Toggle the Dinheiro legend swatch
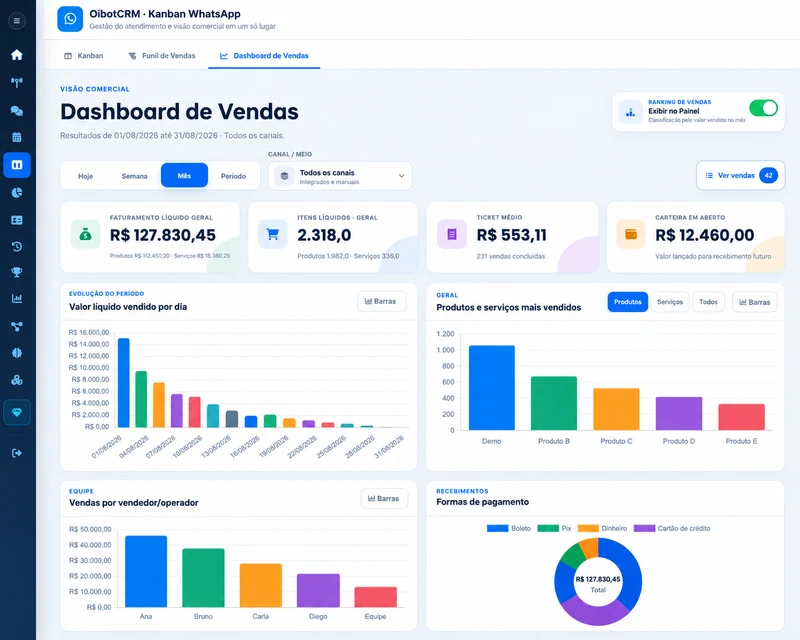 pyautogui.click(x=588, y=528)
